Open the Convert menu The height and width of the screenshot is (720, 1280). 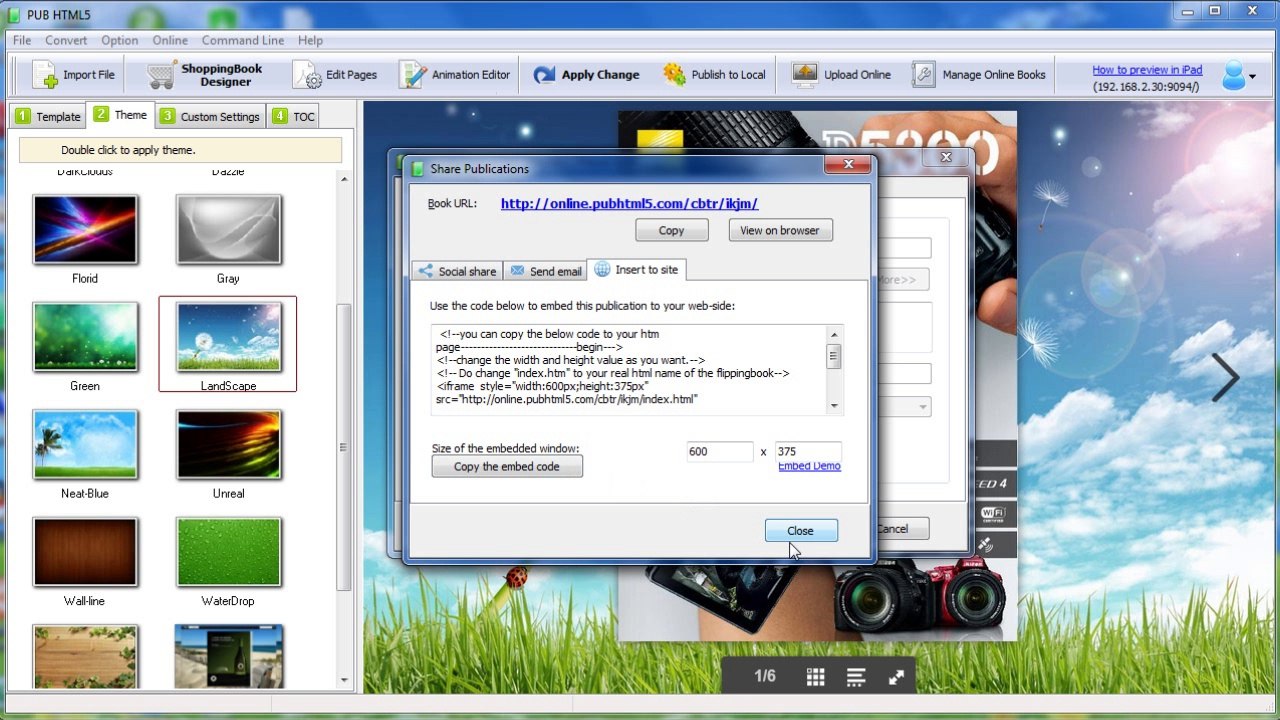(x=66, y=40)
